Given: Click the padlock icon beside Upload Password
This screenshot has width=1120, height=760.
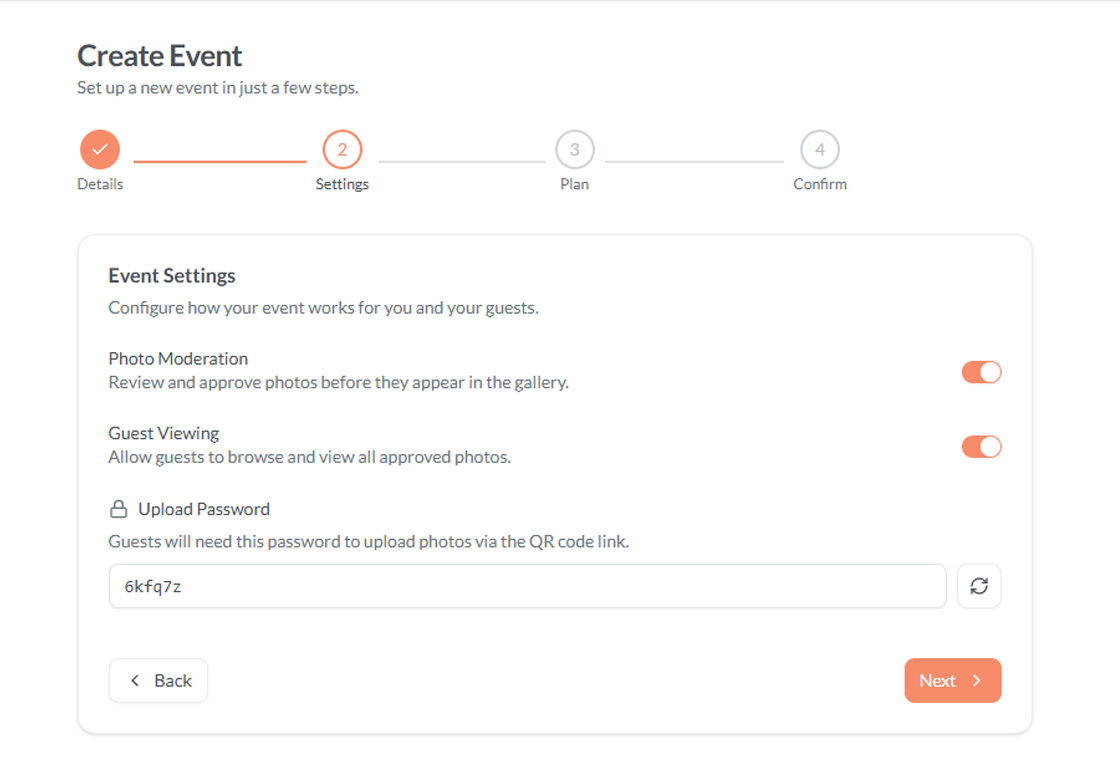Looking at the screenshot, I should coord(117,508).
